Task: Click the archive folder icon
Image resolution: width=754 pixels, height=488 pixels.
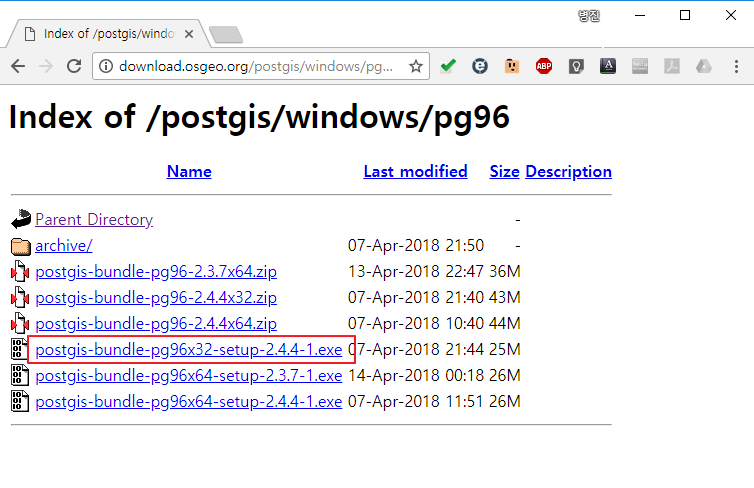Action: point(21,246)
